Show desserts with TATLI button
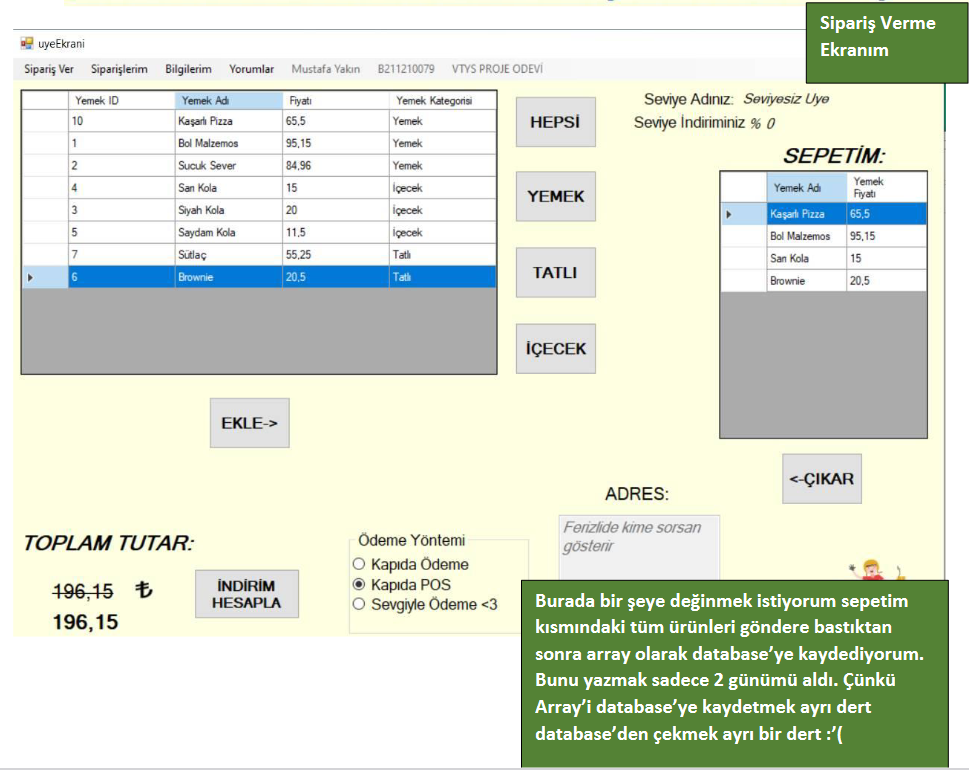This screenshot has height=770, width=969. tap(555, 273)
